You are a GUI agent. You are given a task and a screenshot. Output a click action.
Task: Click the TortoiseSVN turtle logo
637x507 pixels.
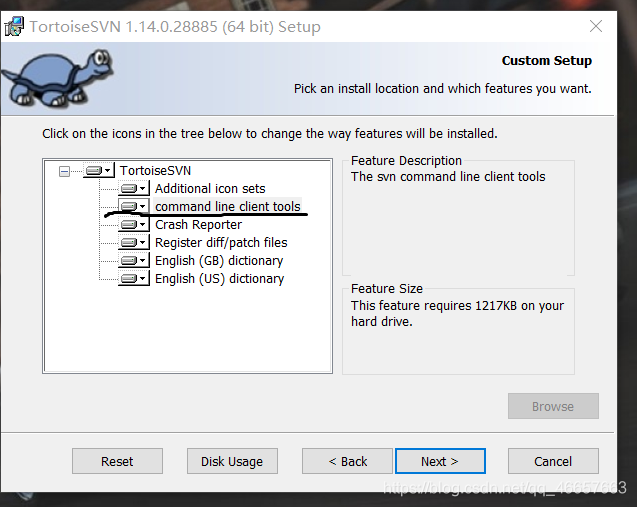pyautogui.click(x=58, y=77)
